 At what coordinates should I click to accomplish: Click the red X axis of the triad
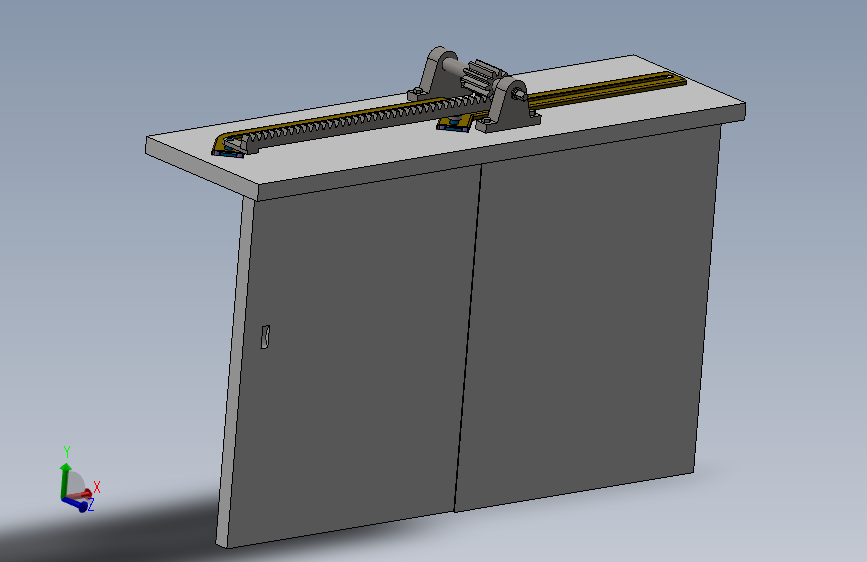pos(81,493)
